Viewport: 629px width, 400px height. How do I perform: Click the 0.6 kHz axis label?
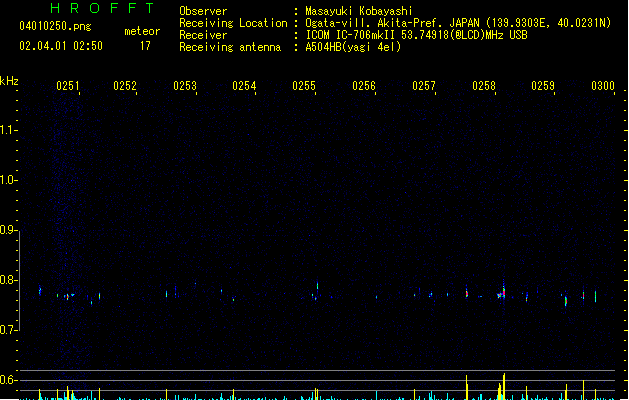[7, 380]
